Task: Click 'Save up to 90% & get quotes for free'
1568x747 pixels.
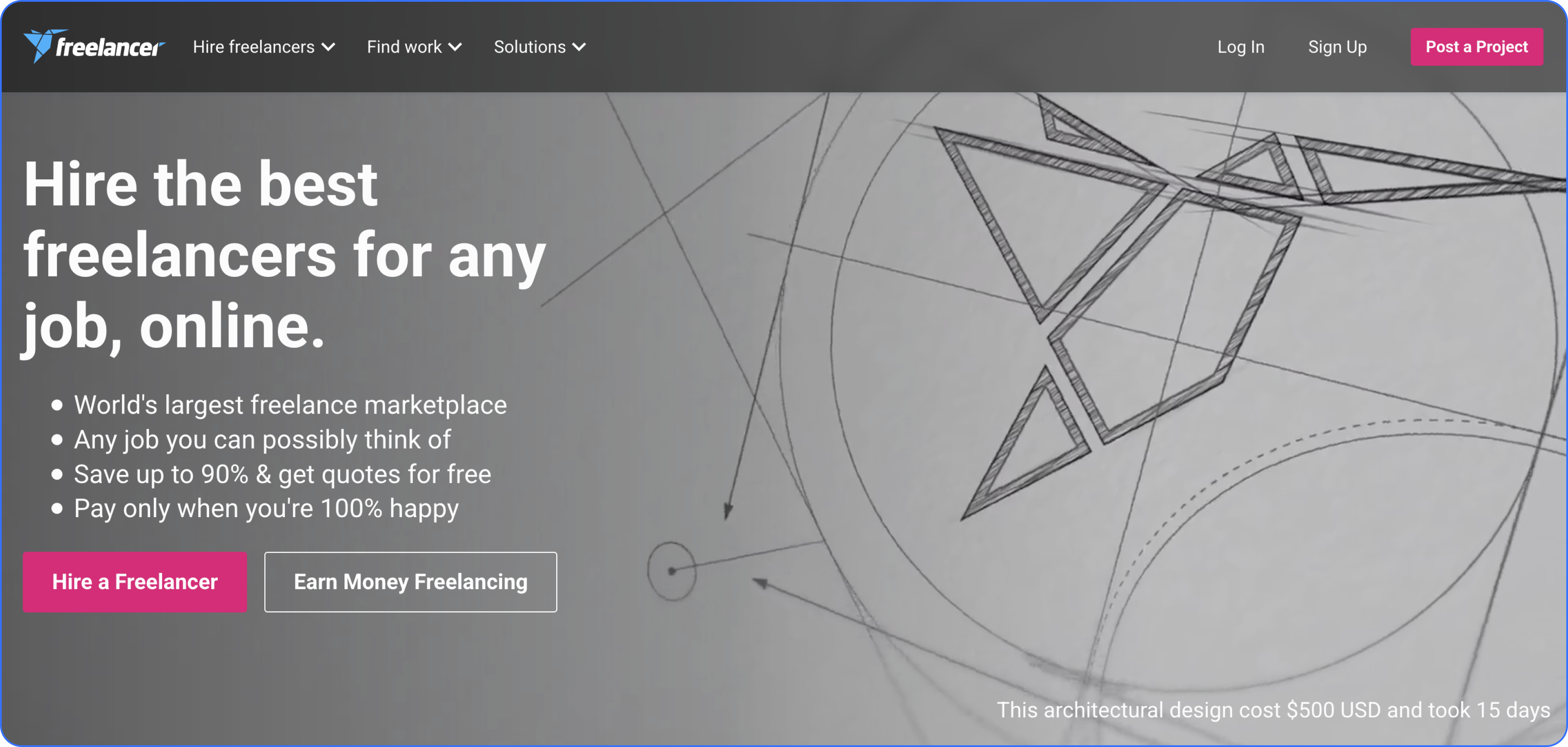Action: pyautogui.click(x=282, y=474)
